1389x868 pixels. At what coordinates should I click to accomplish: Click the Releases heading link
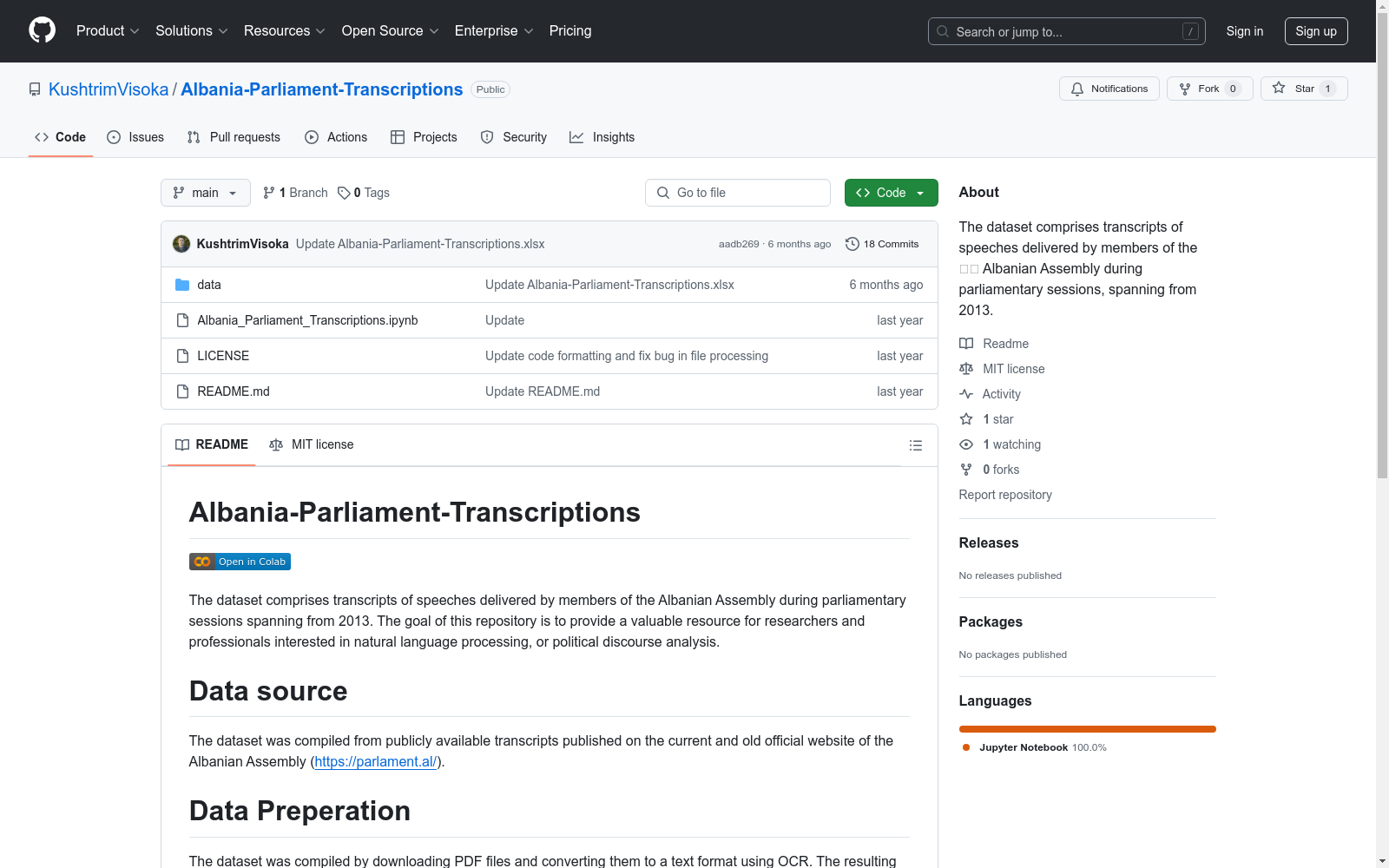coord(989,542)
